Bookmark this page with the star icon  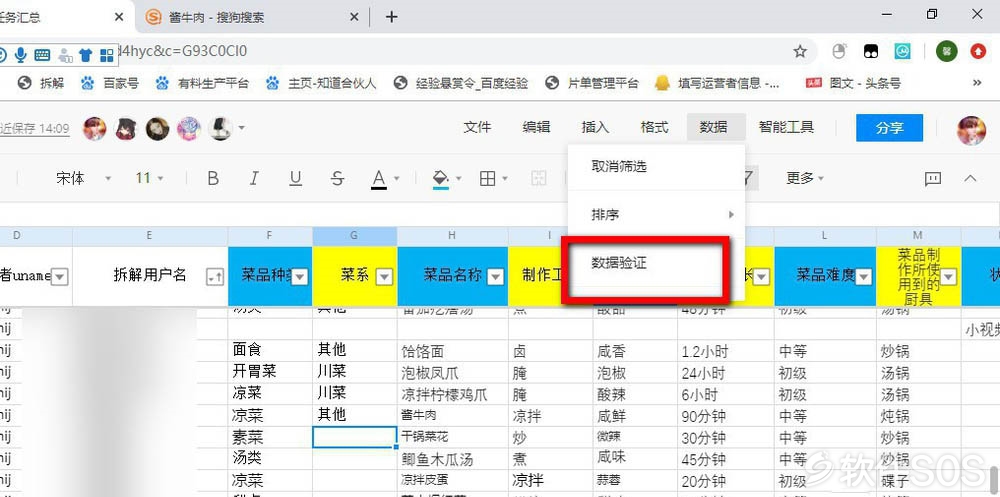point(800,52)
